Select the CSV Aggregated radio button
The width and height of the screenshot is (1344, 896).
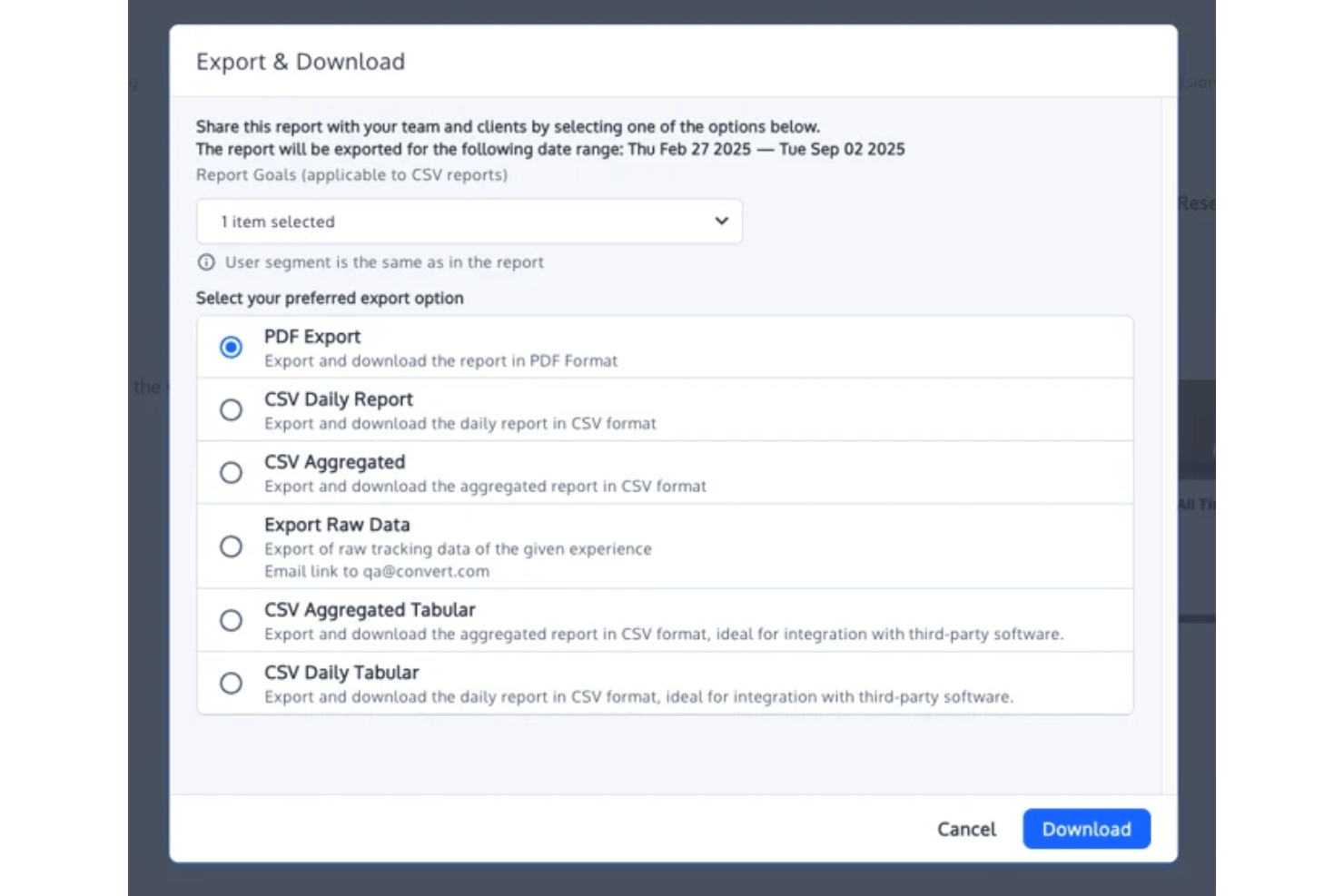coord(231,473)
